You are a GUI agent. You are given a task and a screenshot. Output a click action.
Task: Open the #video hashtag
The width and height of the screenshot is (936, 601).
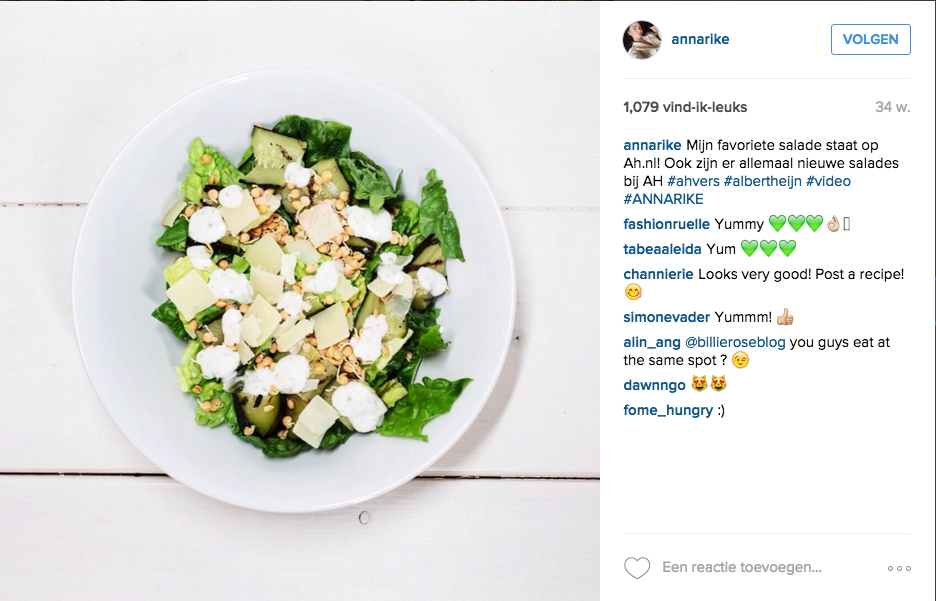point(828,181)
